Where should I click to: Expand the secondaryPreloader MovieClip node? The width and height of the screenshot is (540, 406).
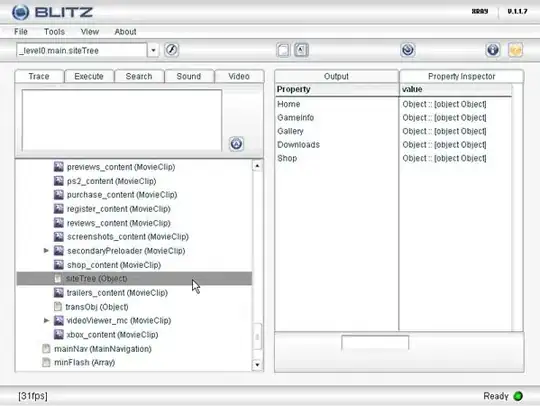coord(46,250)
